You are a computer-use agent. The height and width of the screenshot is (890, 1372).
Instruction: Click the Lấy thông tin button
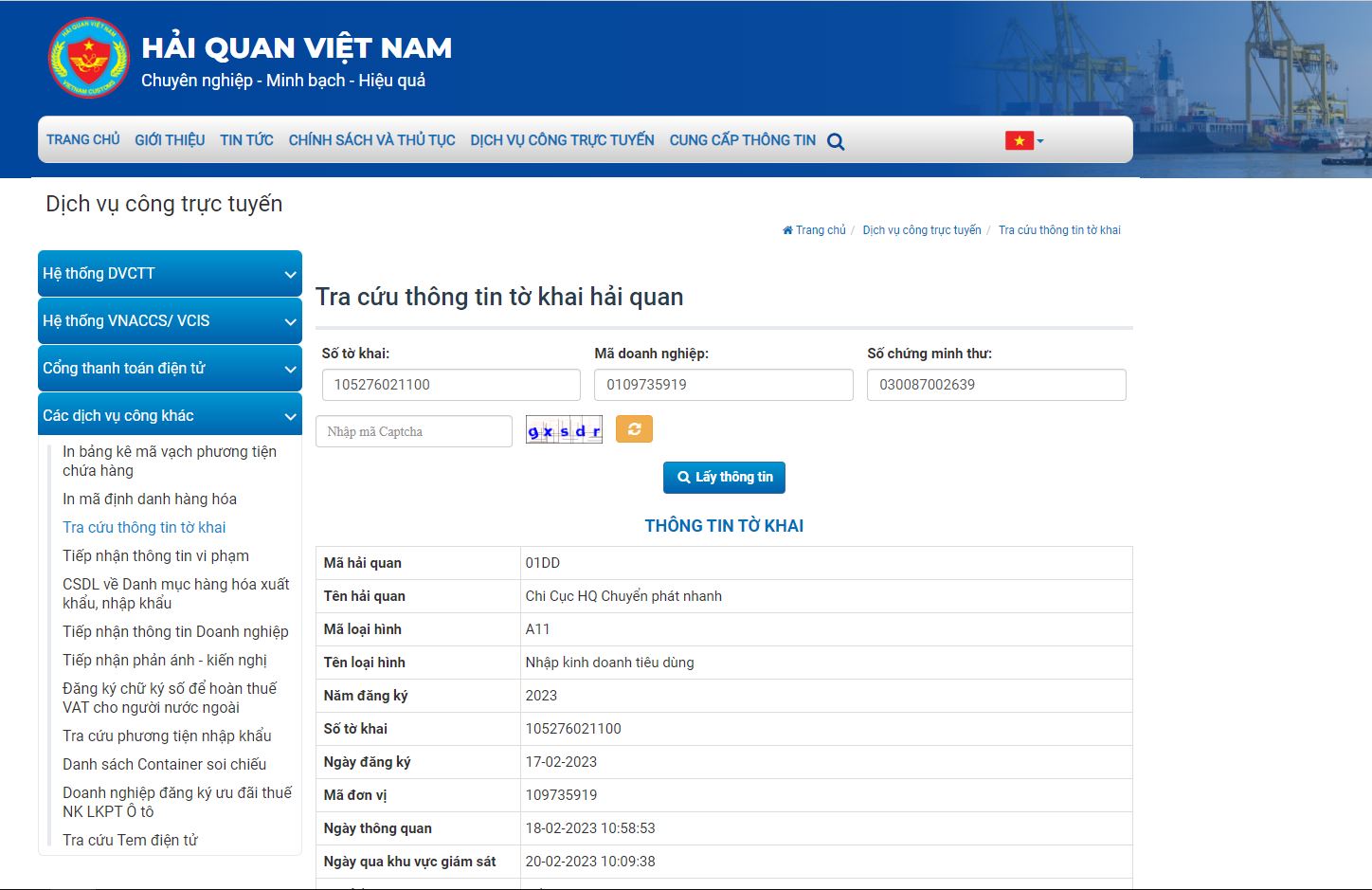(x=724, y=477)
